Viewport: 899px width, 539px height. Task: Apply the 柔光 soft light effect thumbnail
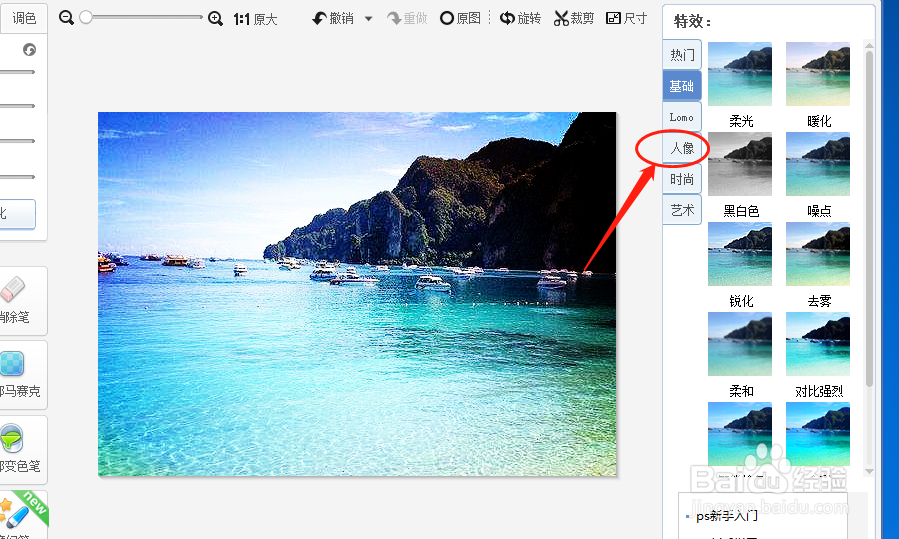(x=740, y=74)
